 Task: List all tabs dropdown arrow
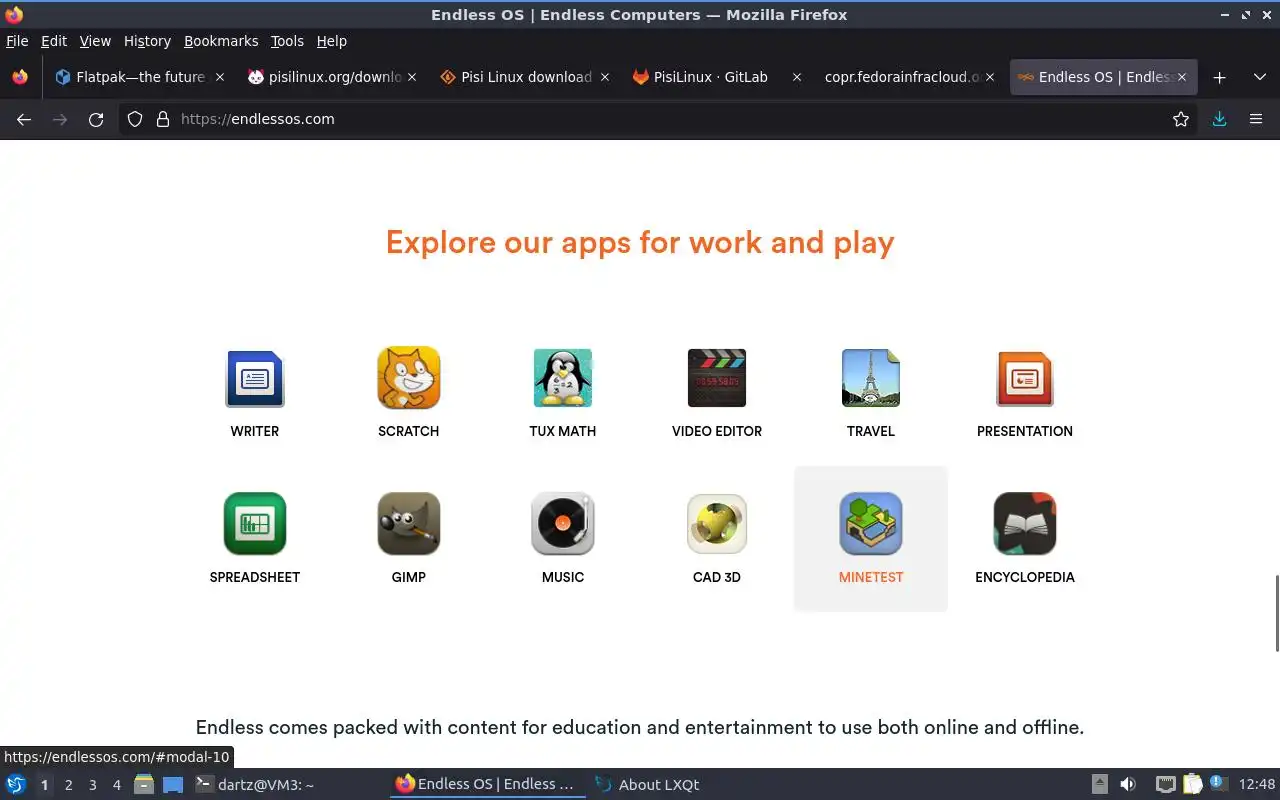(x=1259, y=77)
